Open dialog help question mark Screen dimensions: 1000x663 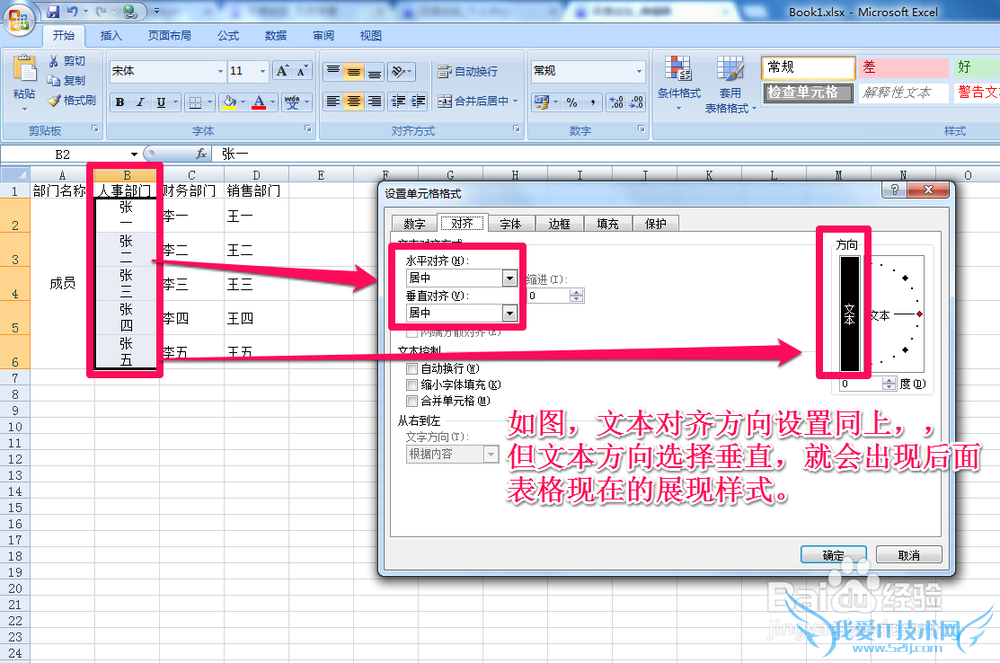coord(894,189)
